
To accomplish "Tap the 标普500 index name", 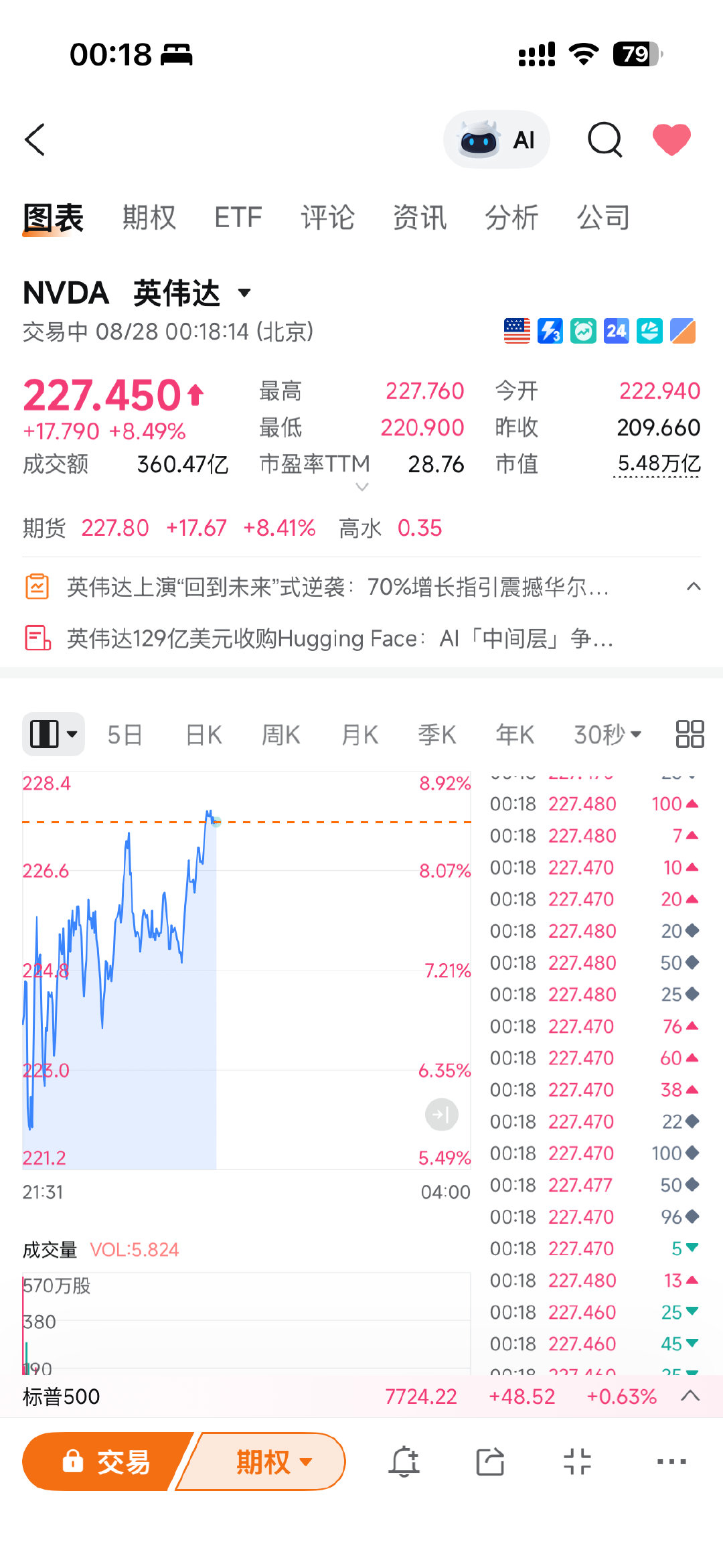I will point(62,1397).
